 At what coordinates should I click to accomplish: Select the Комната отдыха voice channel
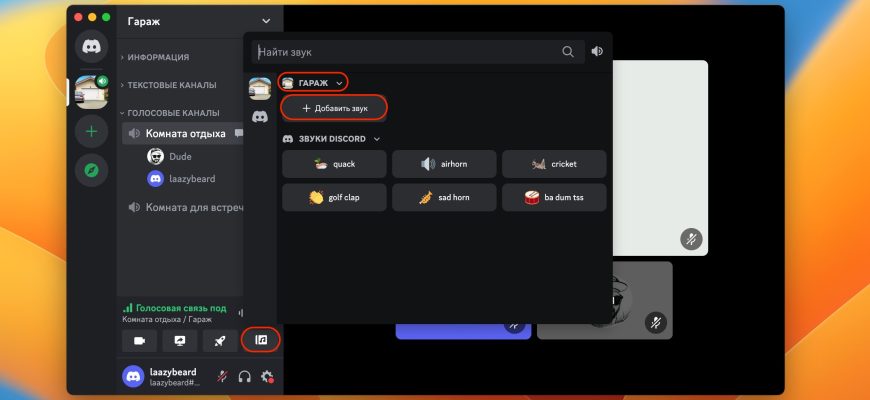point(185,134)
